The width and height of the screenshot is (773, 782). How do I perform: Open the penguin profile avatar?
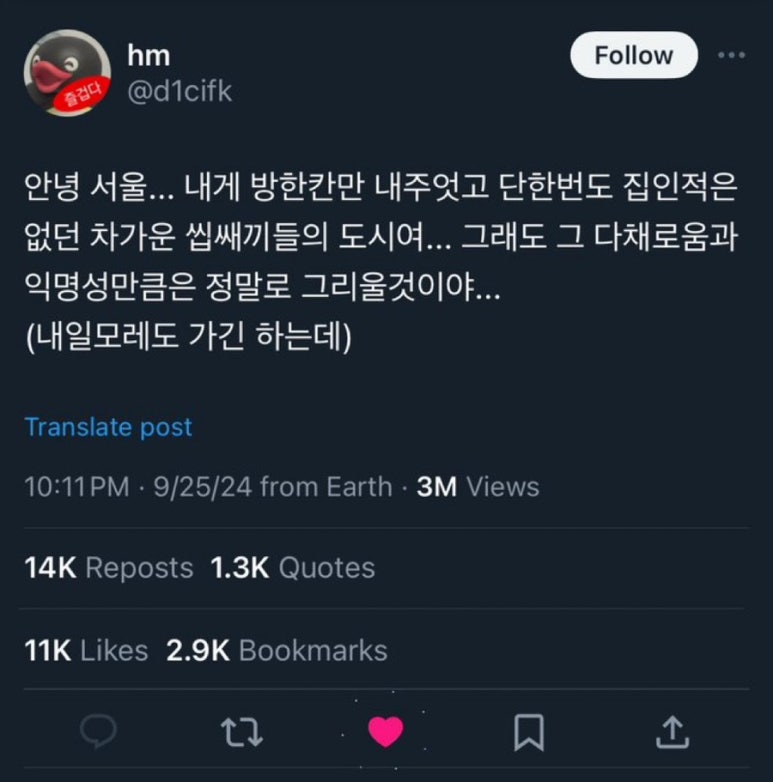(67, 72)
